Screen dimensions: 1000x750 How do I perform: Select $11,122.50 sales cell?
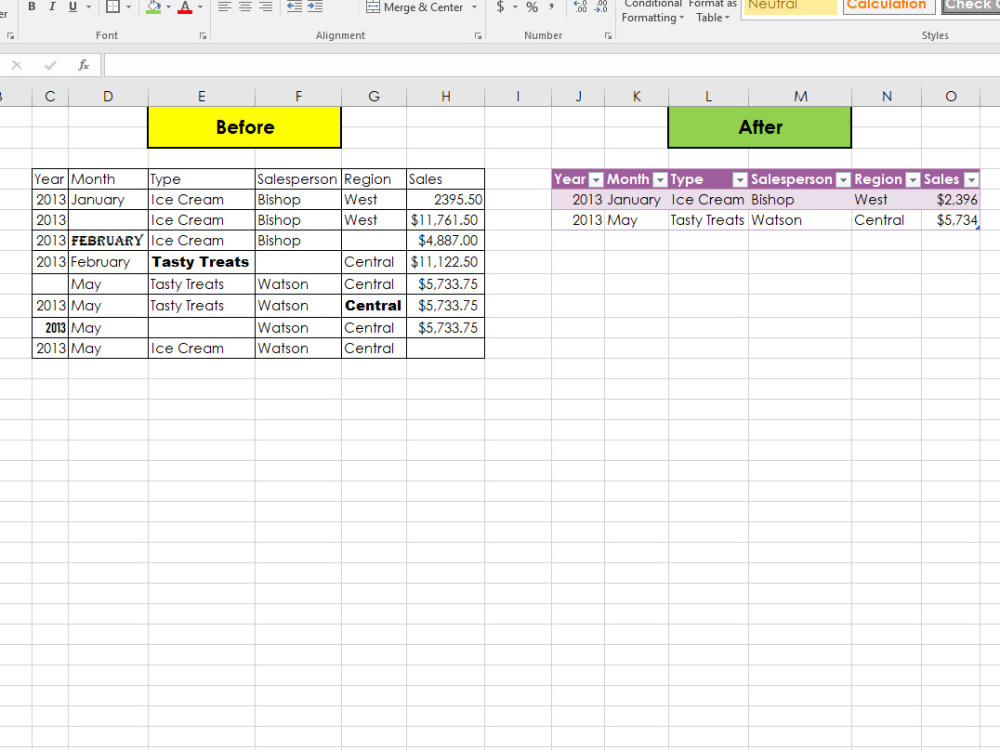pos(445,261)
